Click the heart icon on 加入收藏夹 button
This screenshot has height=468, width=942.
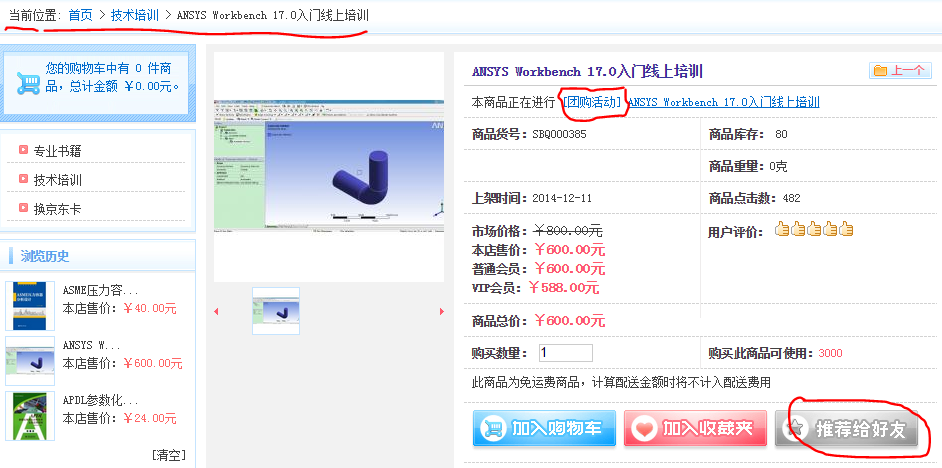click(x=645, y=429)
